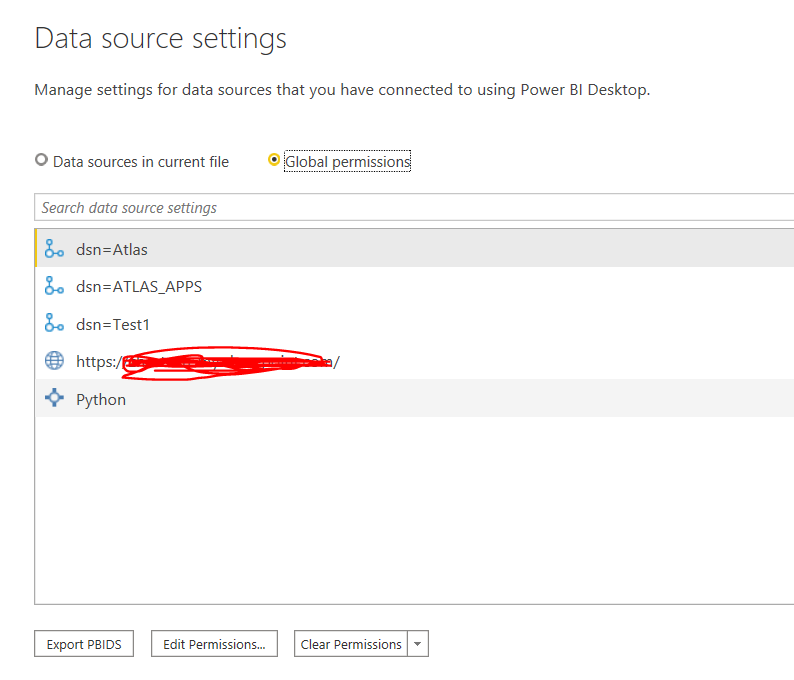Highlight the Python entry in the list
Image resolution: width=794 pixels, height=680 pixels.
(101, 399)
